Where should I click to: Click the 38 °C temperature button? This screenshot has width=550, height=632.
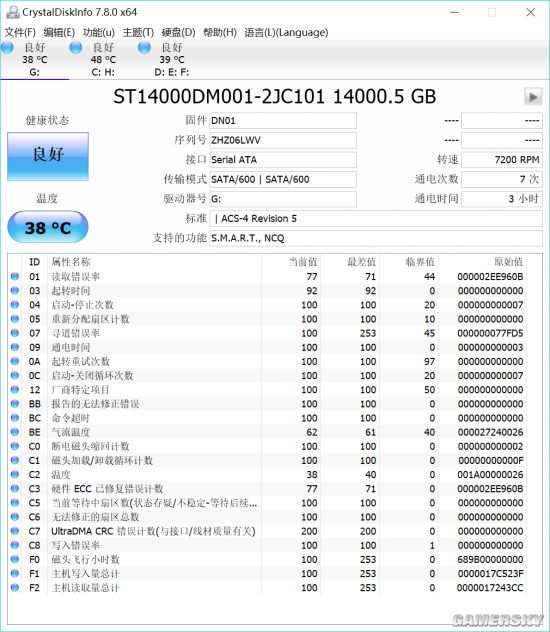point(48,227)
